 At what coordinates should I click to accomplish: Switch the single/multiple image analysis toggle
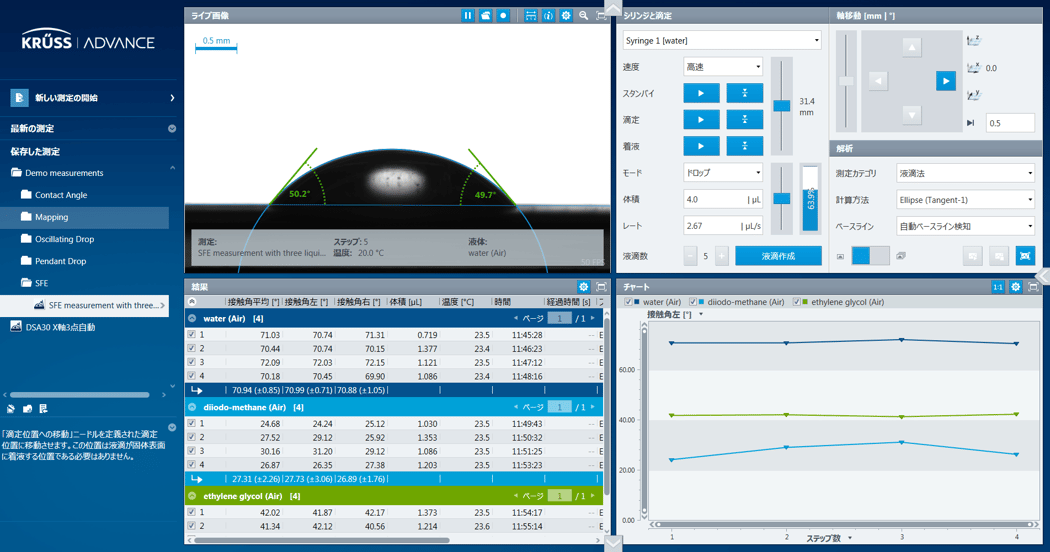click(x=871, y=255)
